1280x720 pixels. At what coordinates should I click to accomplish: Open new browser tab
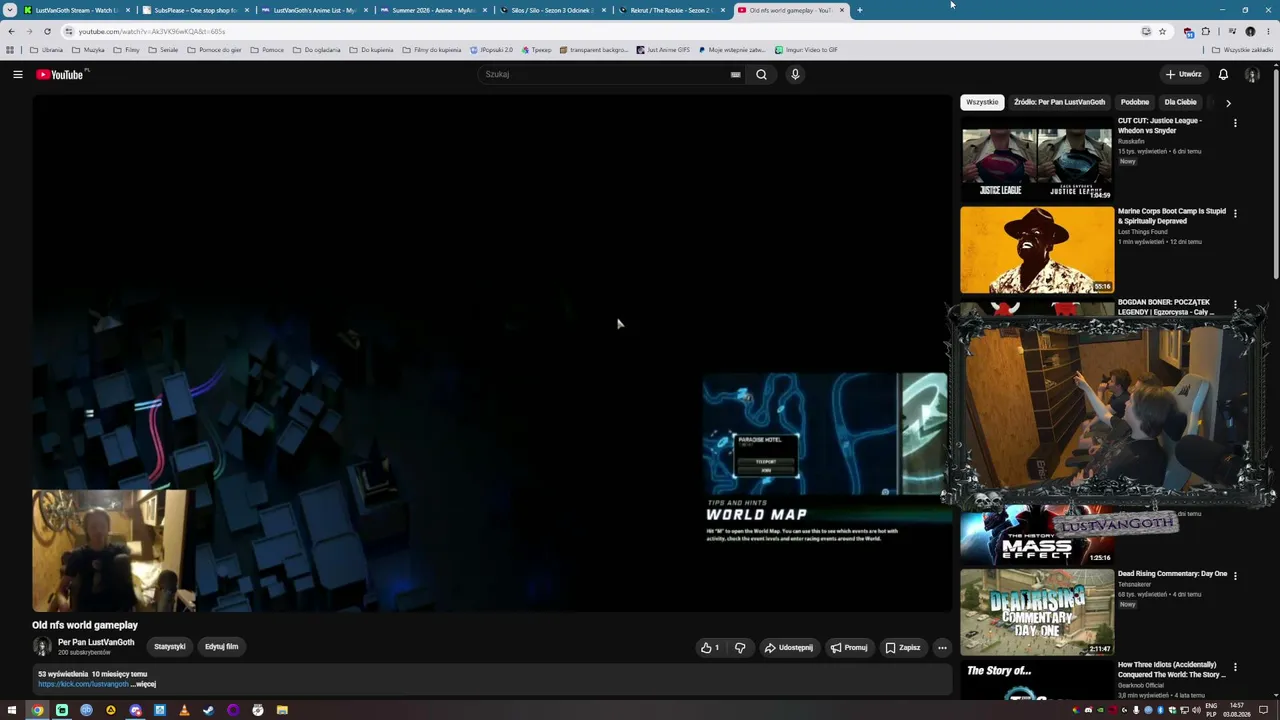tap(859, 10)
